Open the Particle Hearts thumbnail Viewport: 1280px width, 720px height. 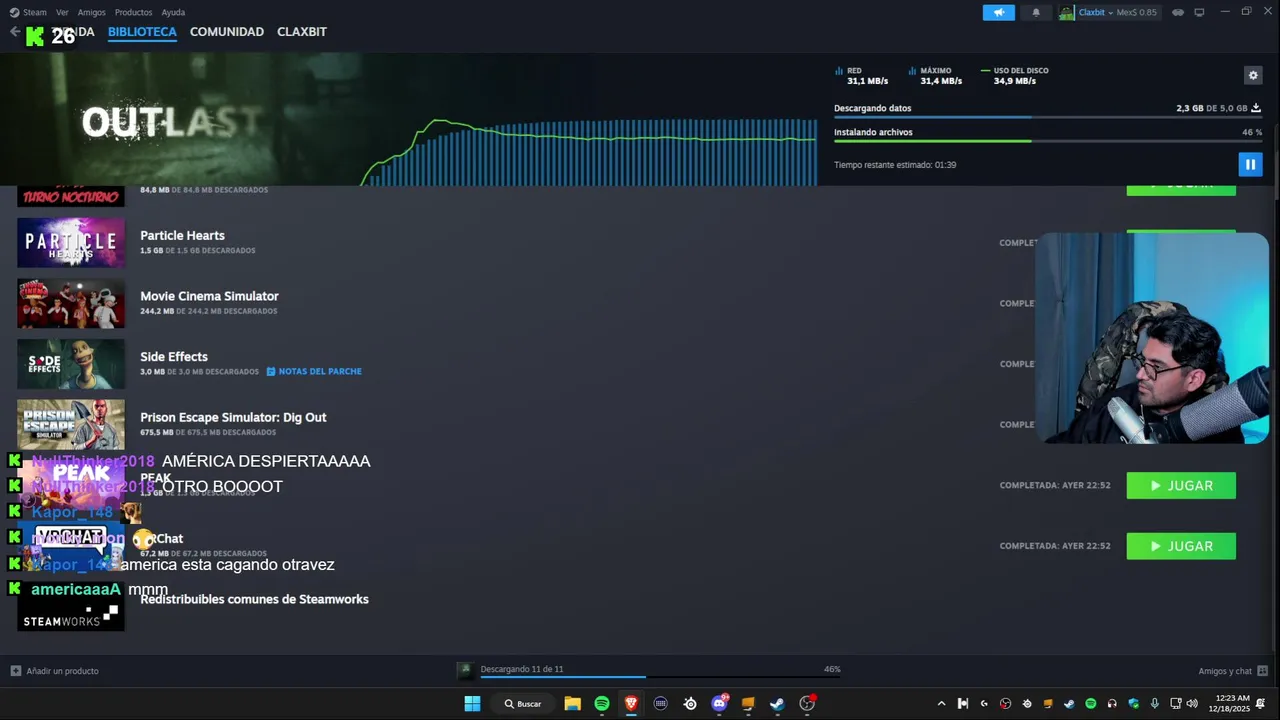pyautogui.click(x=71, y=242)
